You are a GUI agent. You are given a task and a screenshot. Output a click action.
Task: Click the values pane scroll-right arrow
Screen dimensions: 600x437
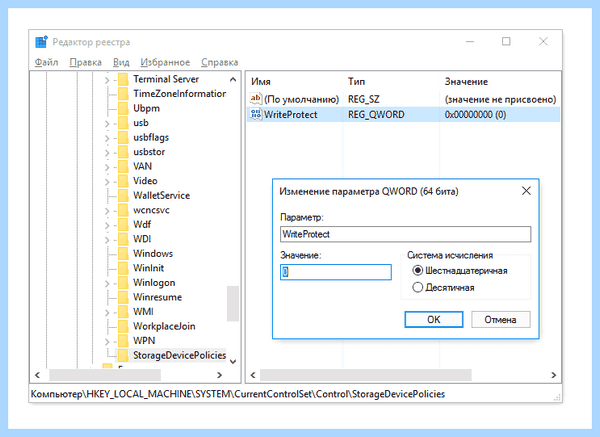553,375
